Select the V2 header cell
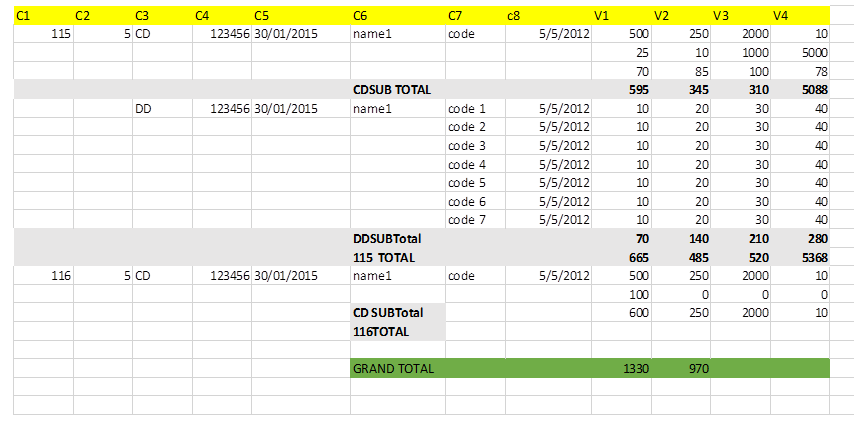 pos(681,16)
